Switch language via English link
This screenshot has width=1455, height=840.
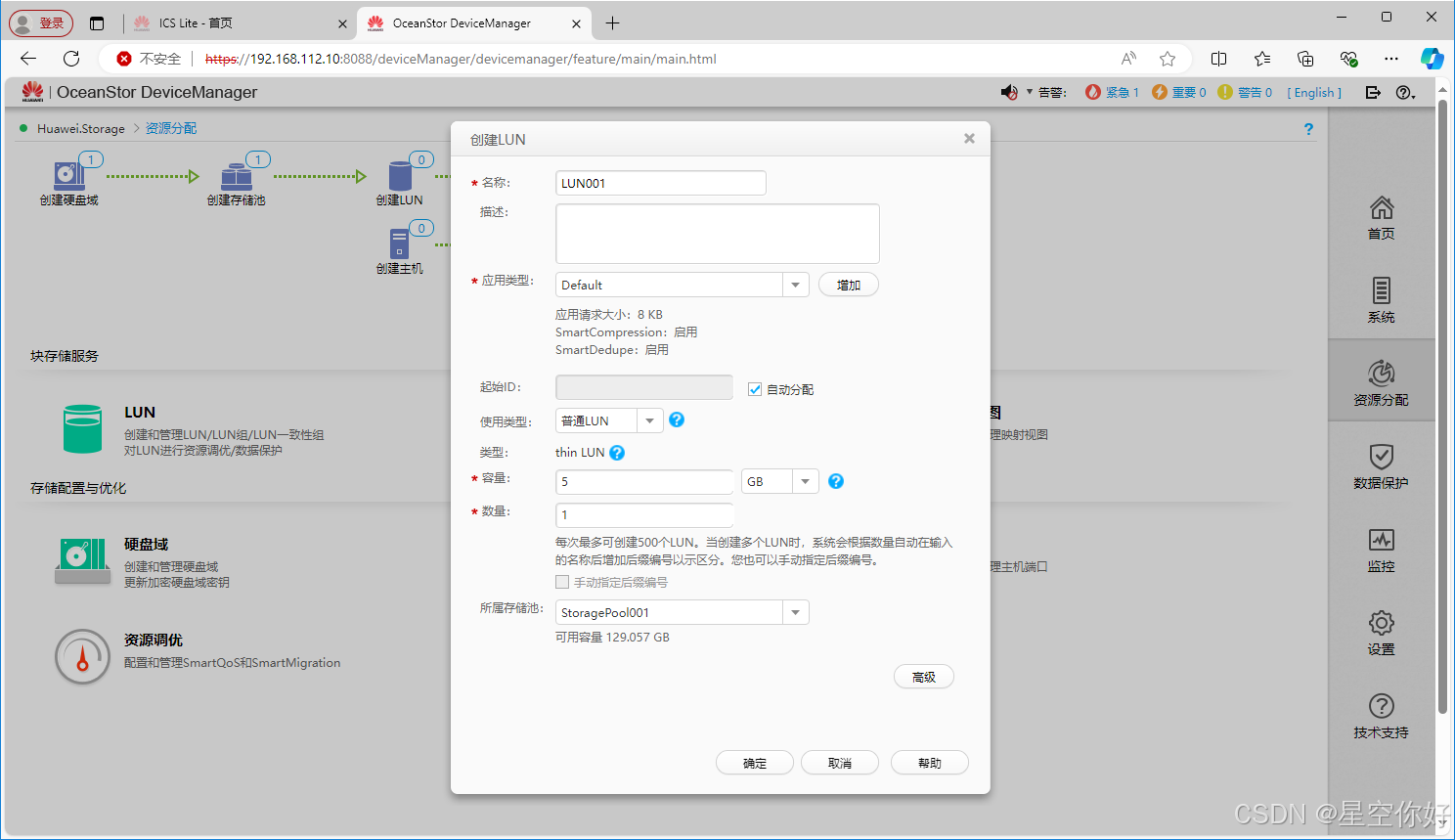click(x=1314, y=92)
